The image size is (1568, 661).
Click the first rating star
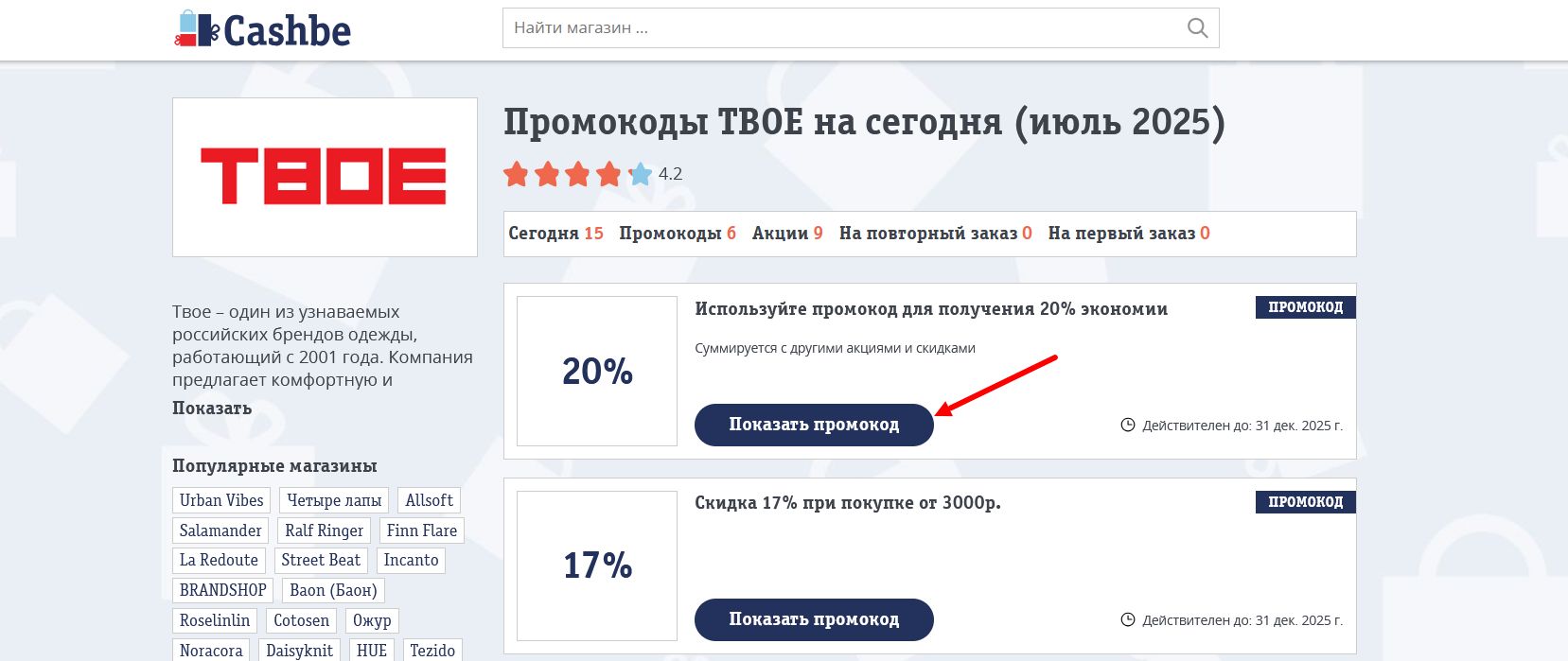pos(516,174)
